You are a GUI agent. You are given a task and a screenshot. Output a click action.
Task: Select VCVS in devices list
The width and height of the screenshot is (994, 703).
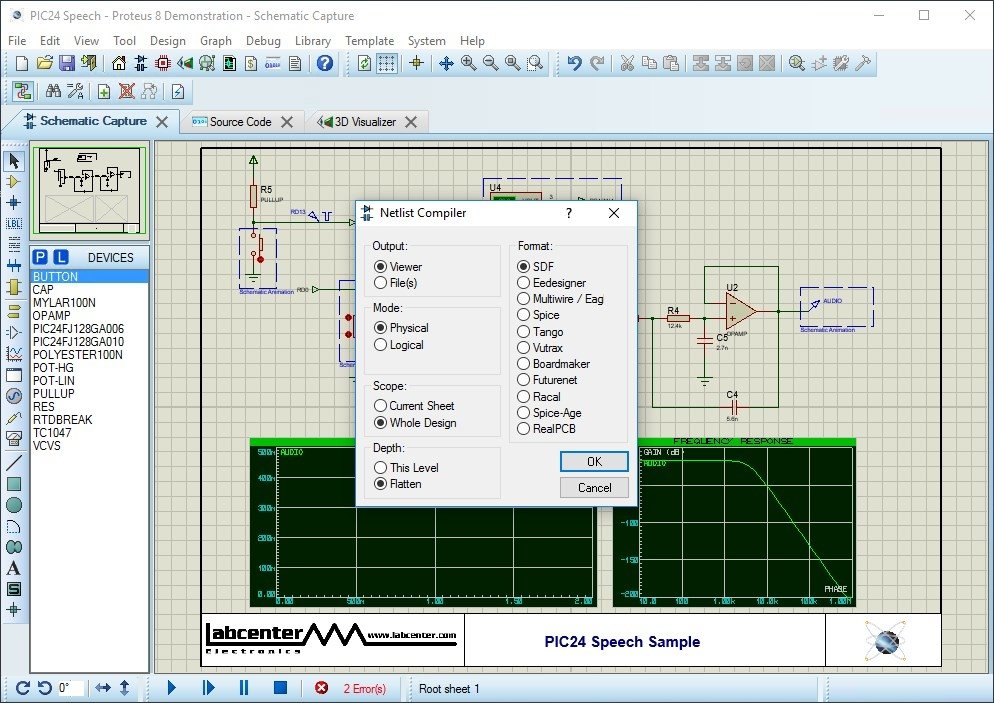[89, 446]
